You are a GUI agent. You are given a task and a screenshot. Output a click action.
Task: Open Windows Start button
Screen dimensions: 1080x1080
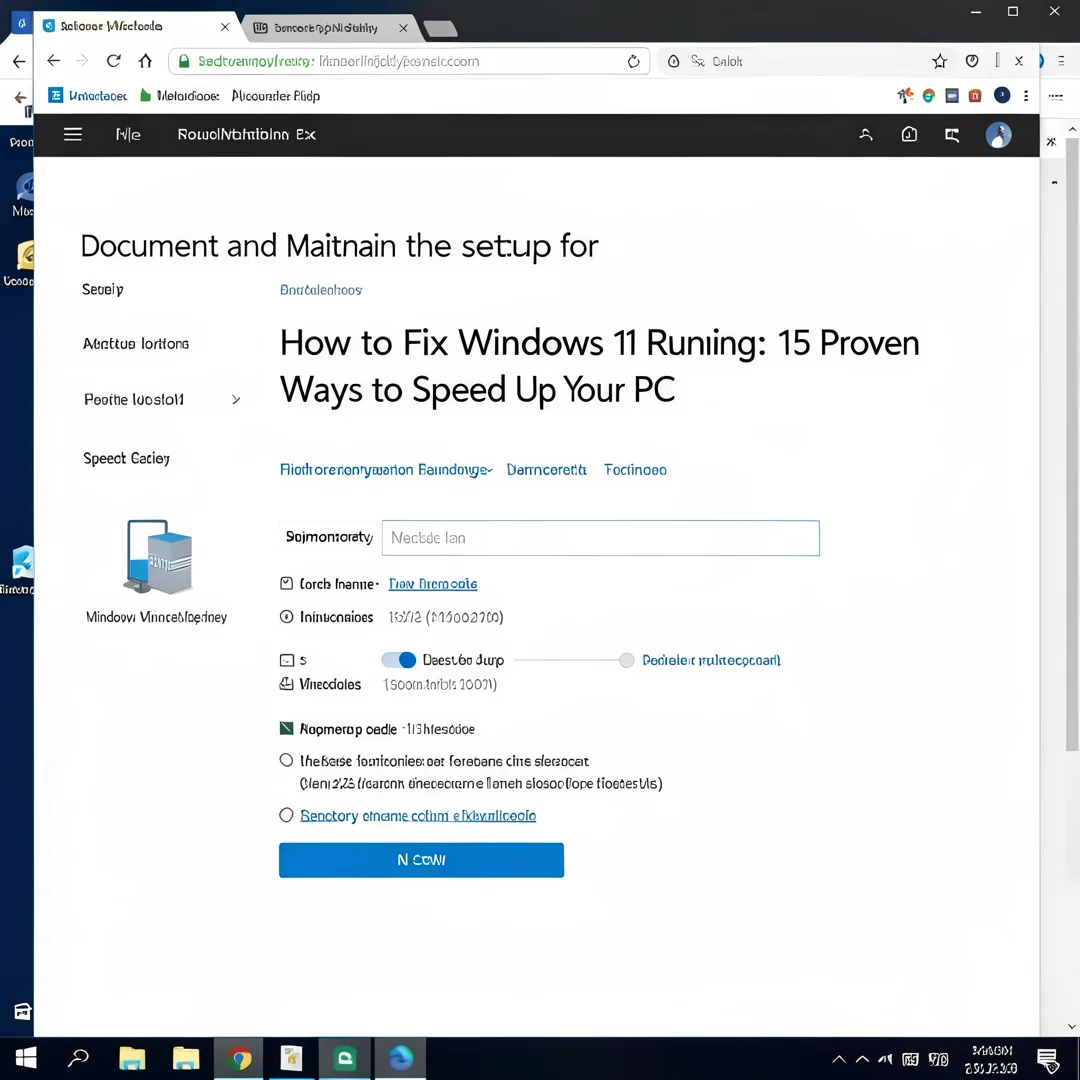click(x=25, y=1058)
